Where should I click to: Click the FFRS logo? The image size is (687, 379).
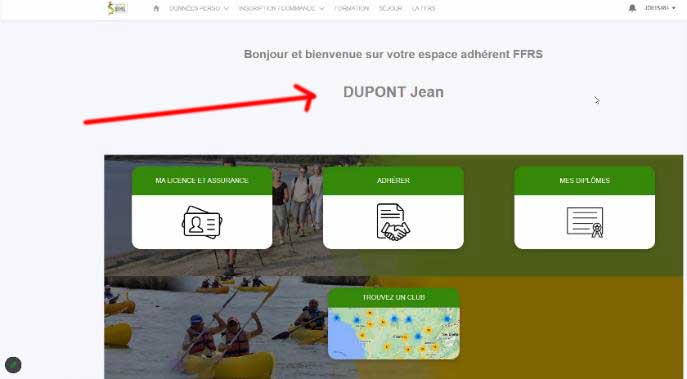click(x=117, y=8)
